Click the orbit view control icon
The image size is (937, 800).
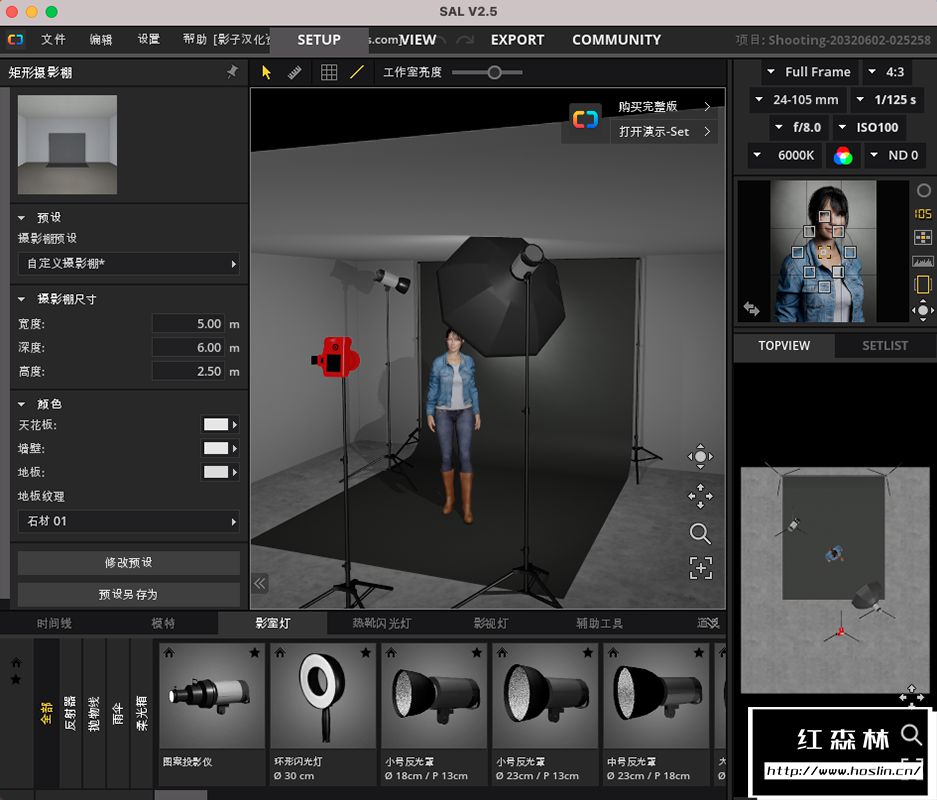pos(700,457)
